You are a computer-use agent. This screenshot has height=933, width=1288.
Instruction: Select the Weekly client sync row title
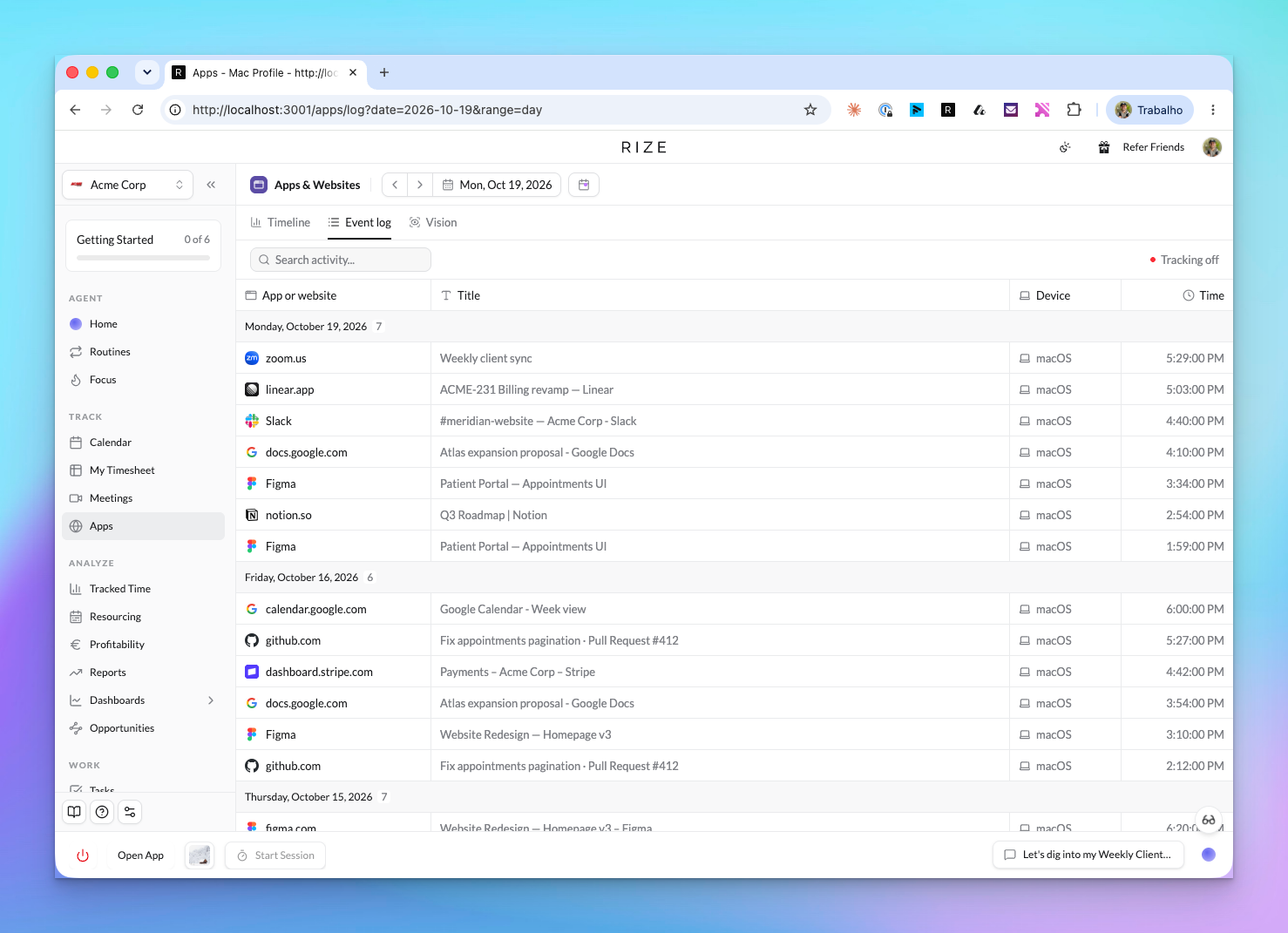(x=485, y=358)
